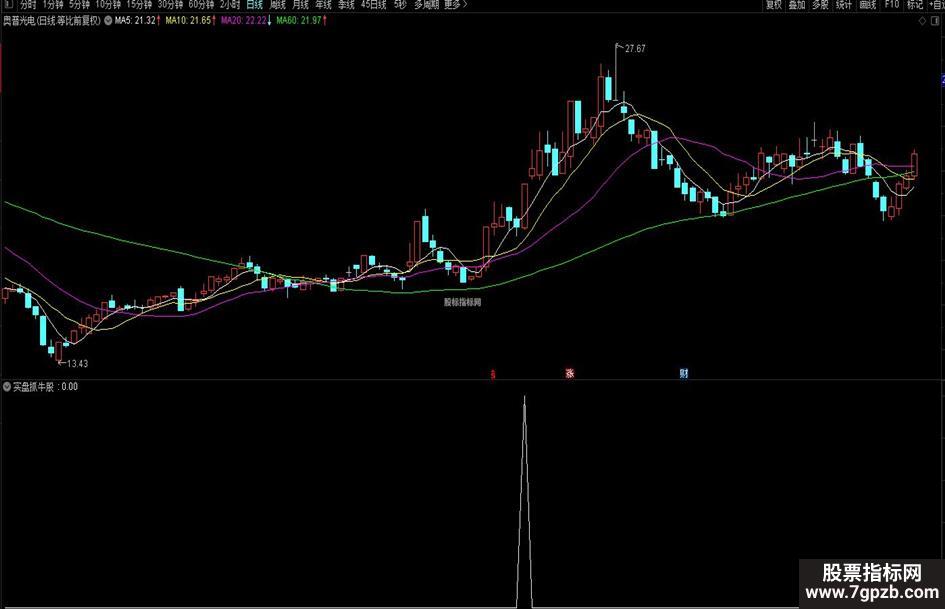Click the 27.67 high price label
The image size is (945, 609).
pos(635,49)
